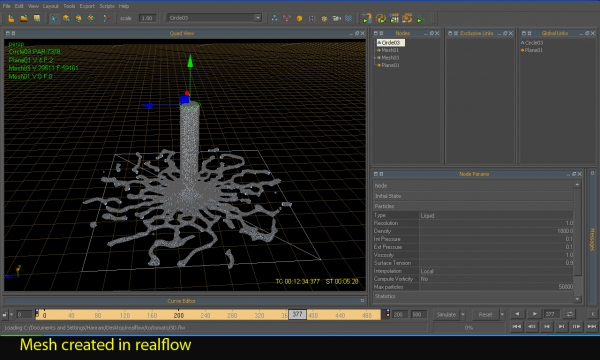Click the Simulate button
This screenshot has width=600, height=360.
pyautogui.click(x=446, y=314)
